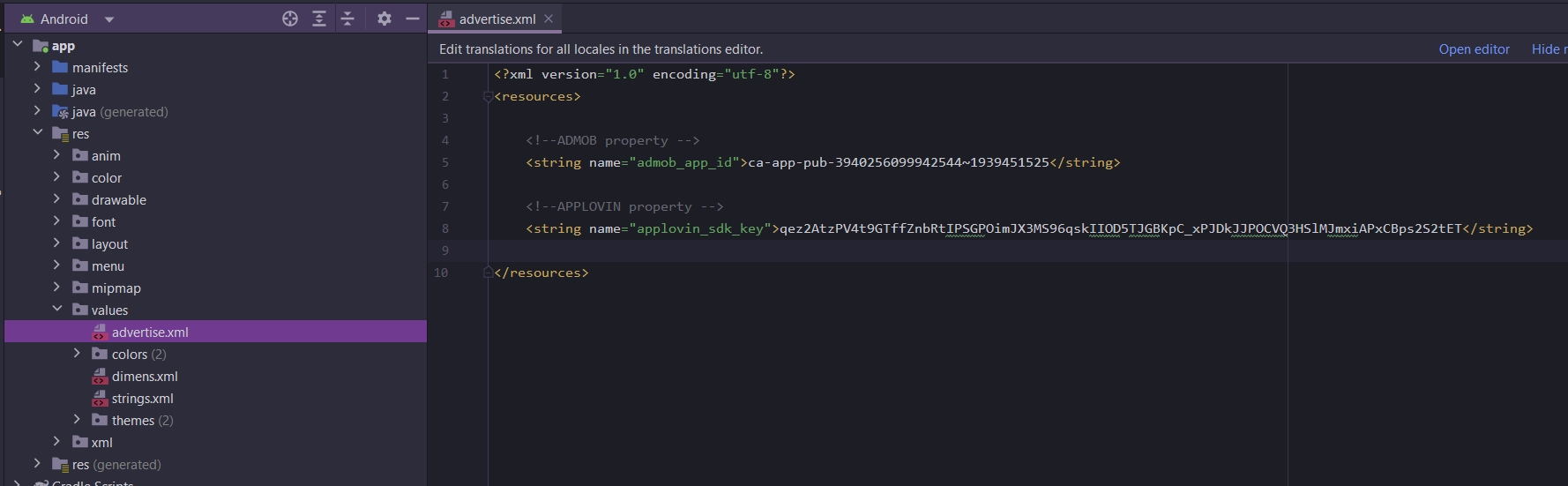The height and width of the screenshot is (486, 1568).
Task: Click the app module folder icon
Action: coord(41,46)
